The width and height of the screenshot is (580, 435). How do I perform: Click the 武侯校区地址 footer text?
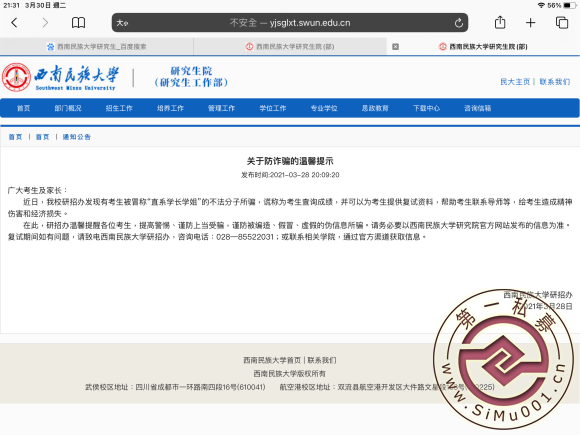(x=175, y=387)
